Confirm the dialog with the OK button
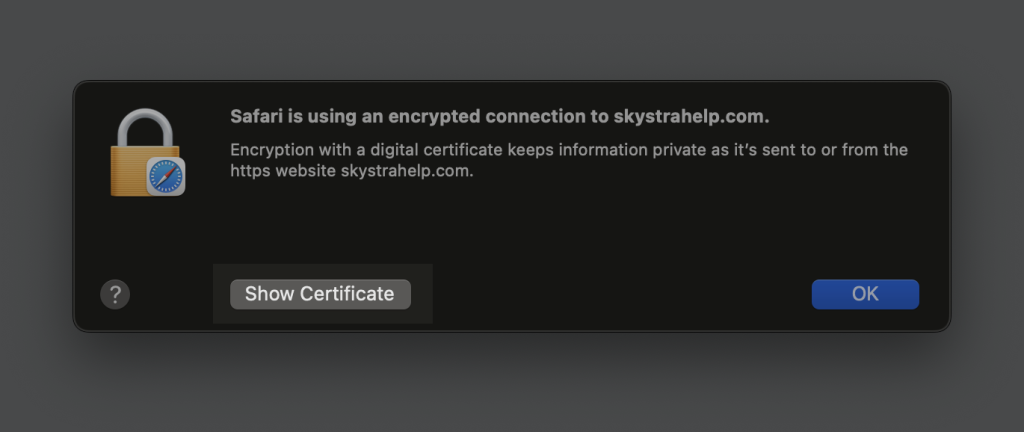The height and width of the screenshot is (432, 1024). click(865, 294)
